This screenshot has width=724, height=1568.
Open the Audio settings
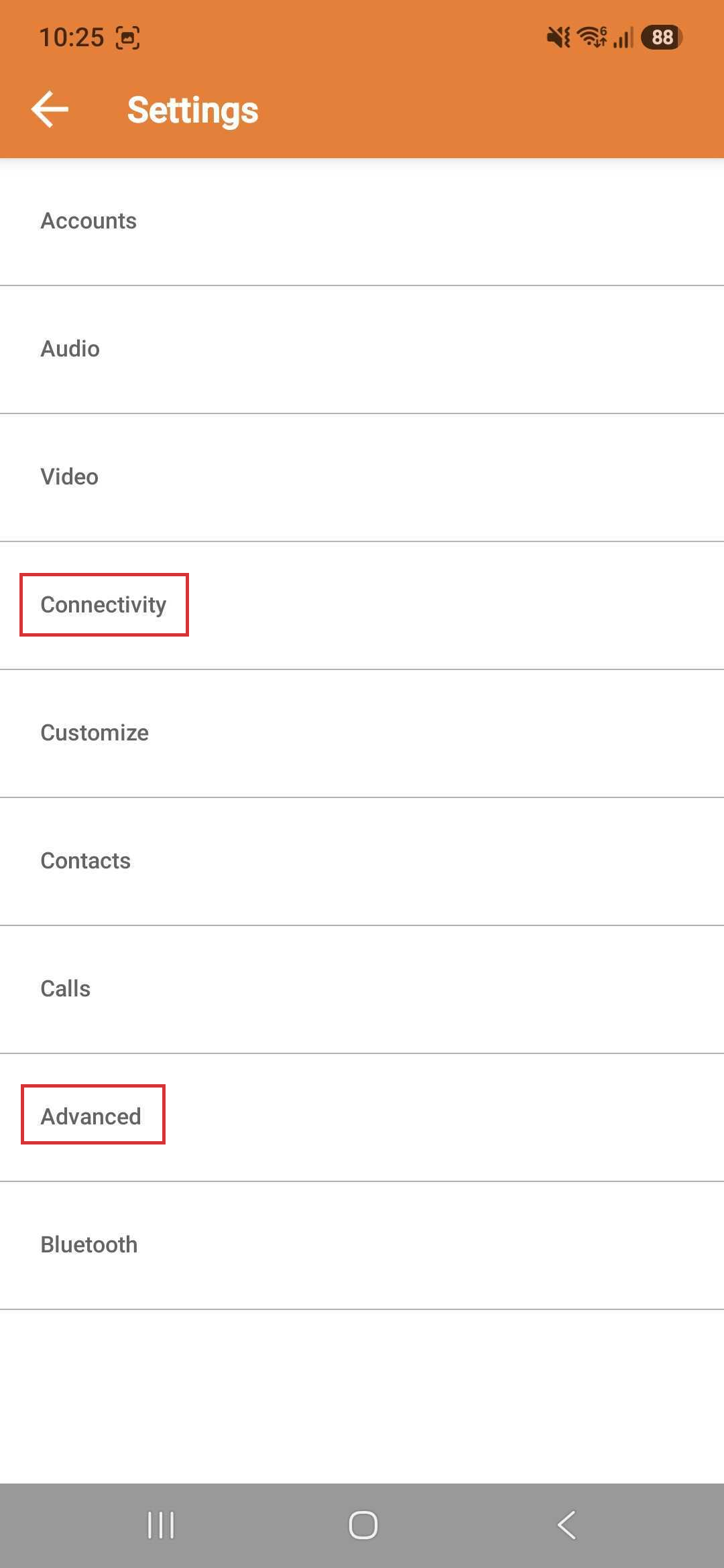tap(362, 349)
